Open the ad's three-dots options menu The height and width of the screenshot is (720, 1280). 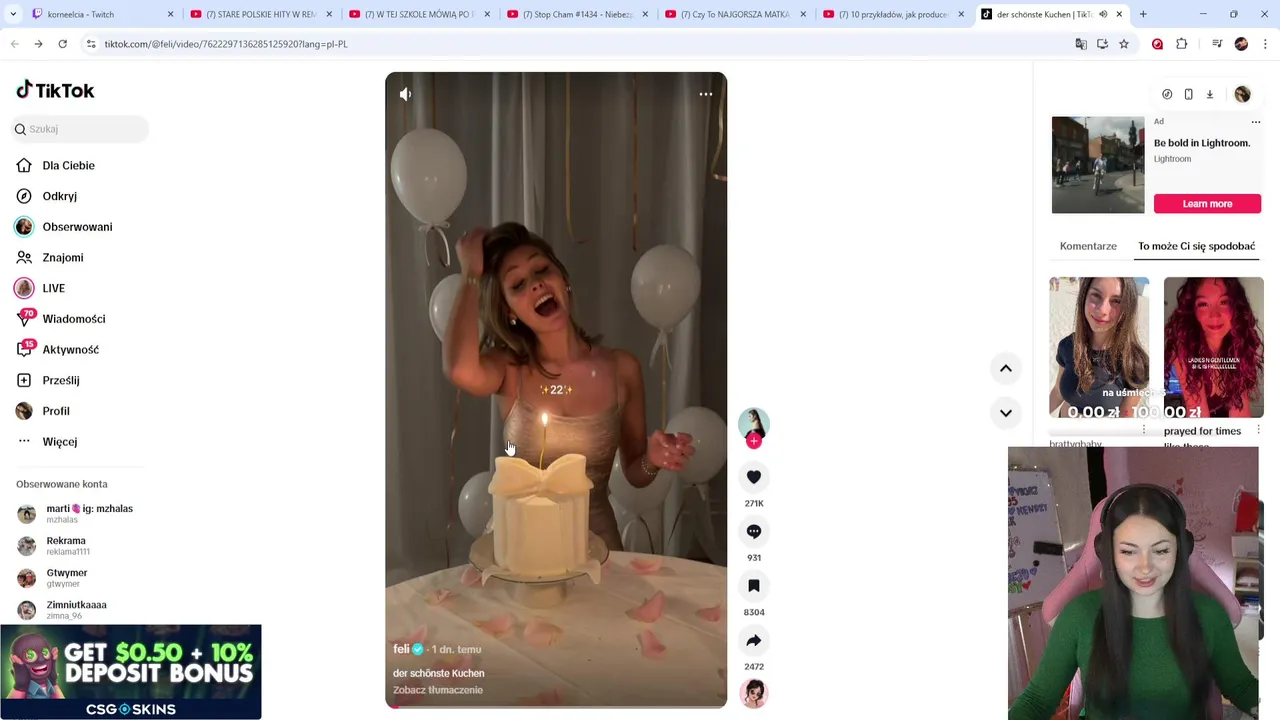[1256, 122]
